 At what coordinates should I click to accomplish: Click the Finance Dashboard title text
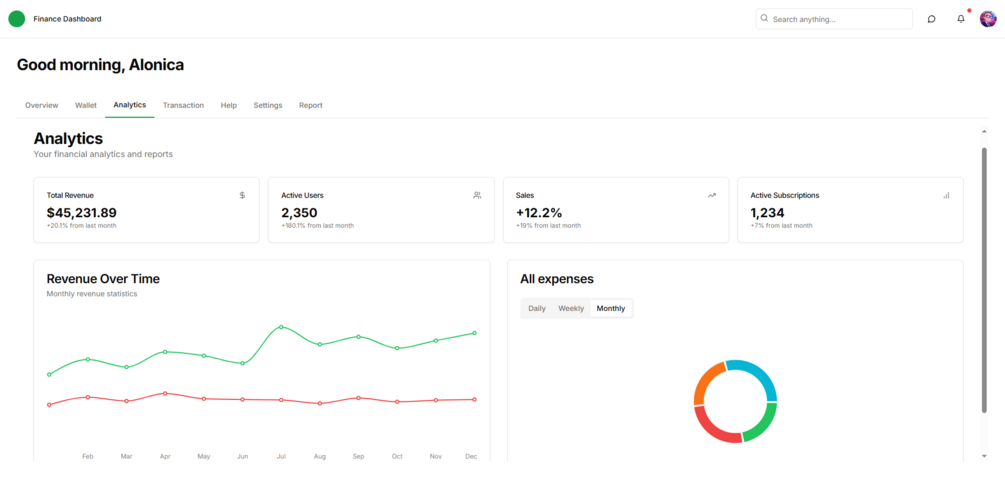67,19
